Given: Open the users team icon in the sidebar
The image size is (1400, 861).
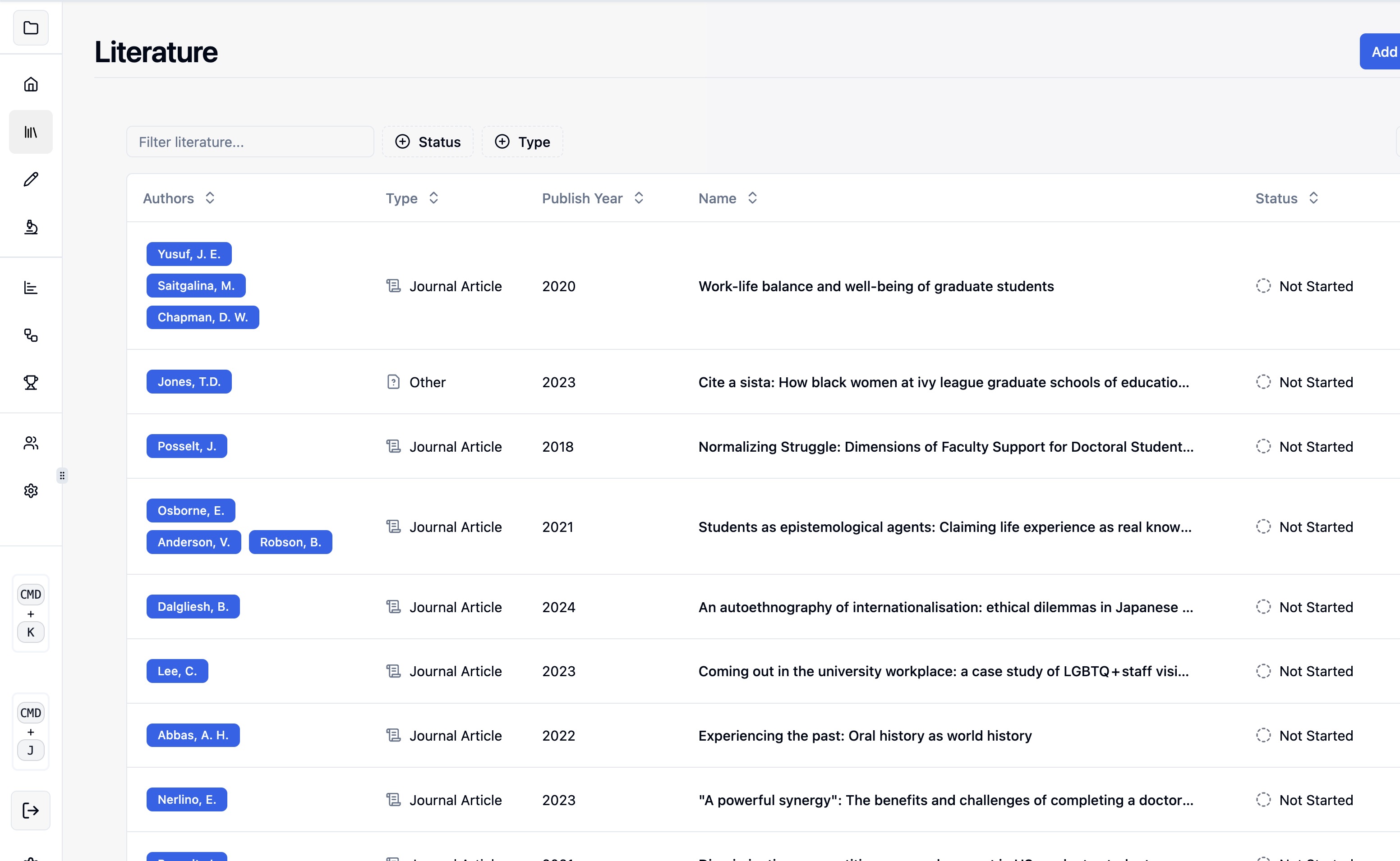Looking at the screenshot, I should coord(31,443).
